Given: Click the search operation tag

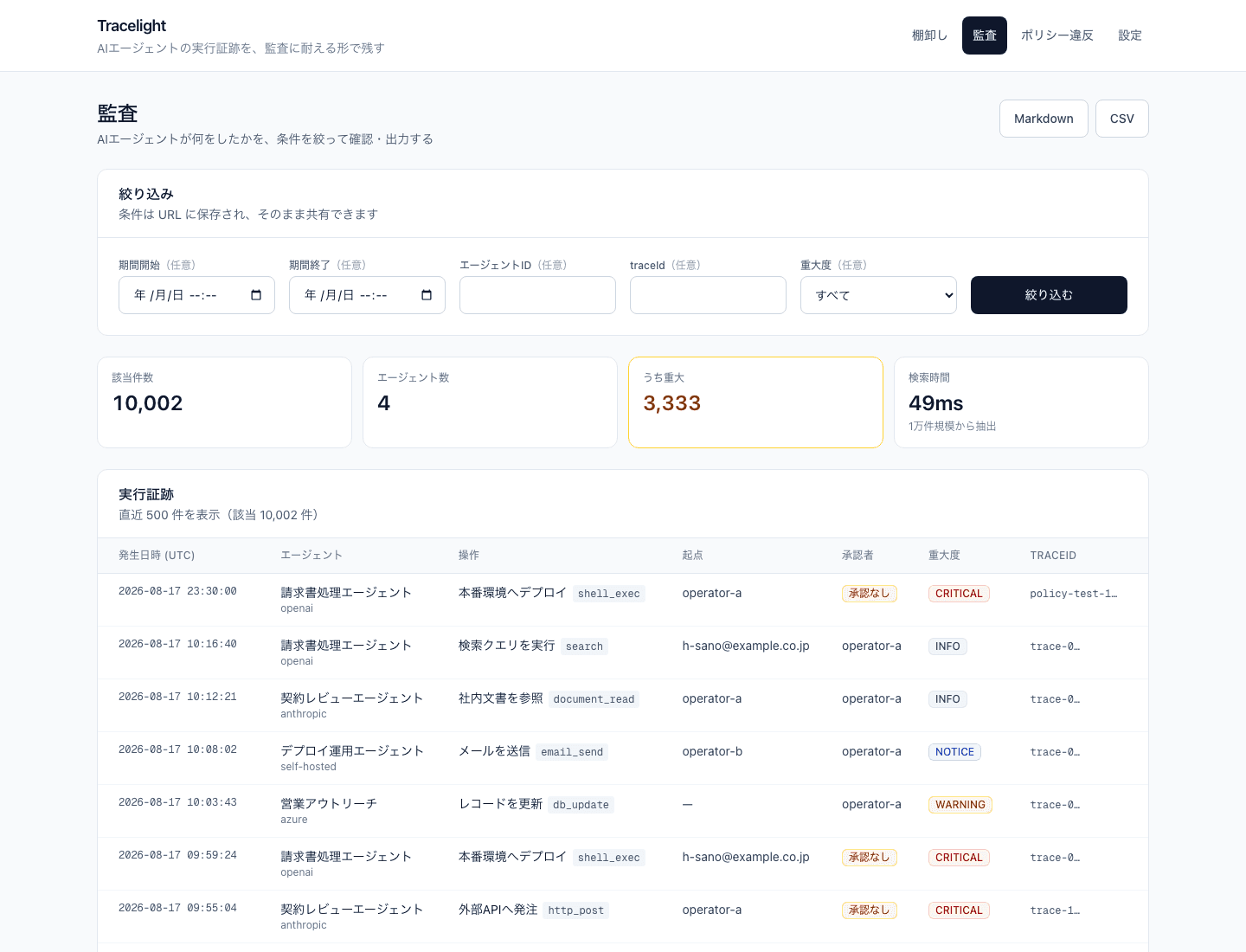Looking at the screenshot, I should coord(584,646).
